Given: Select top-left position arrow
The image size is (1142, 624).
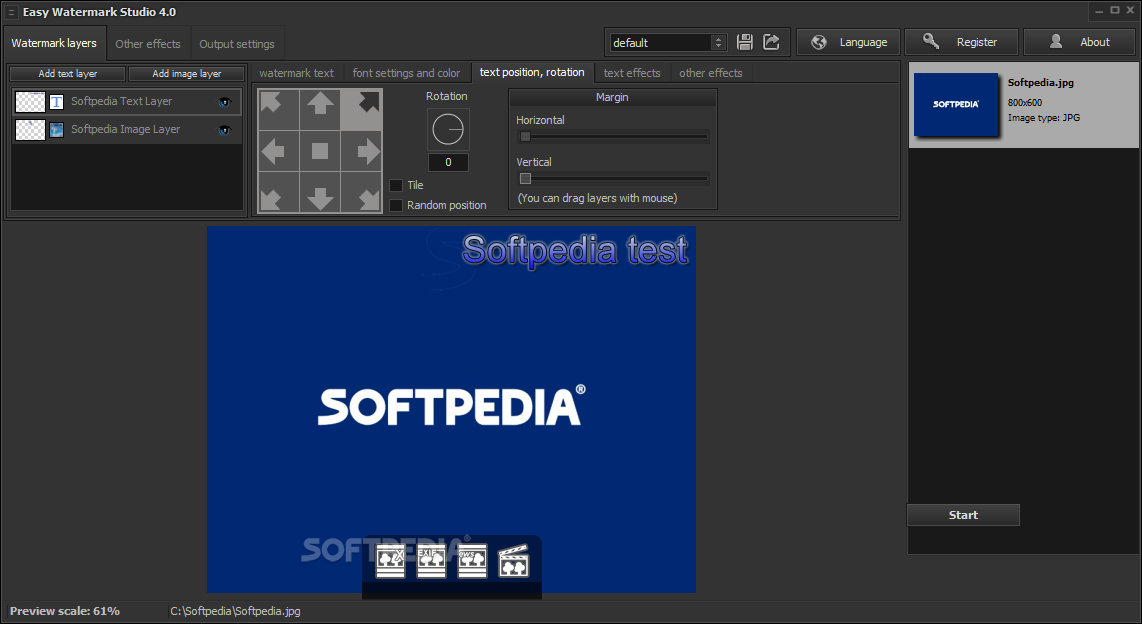Looking at the screenshot, I should [278, 110].
